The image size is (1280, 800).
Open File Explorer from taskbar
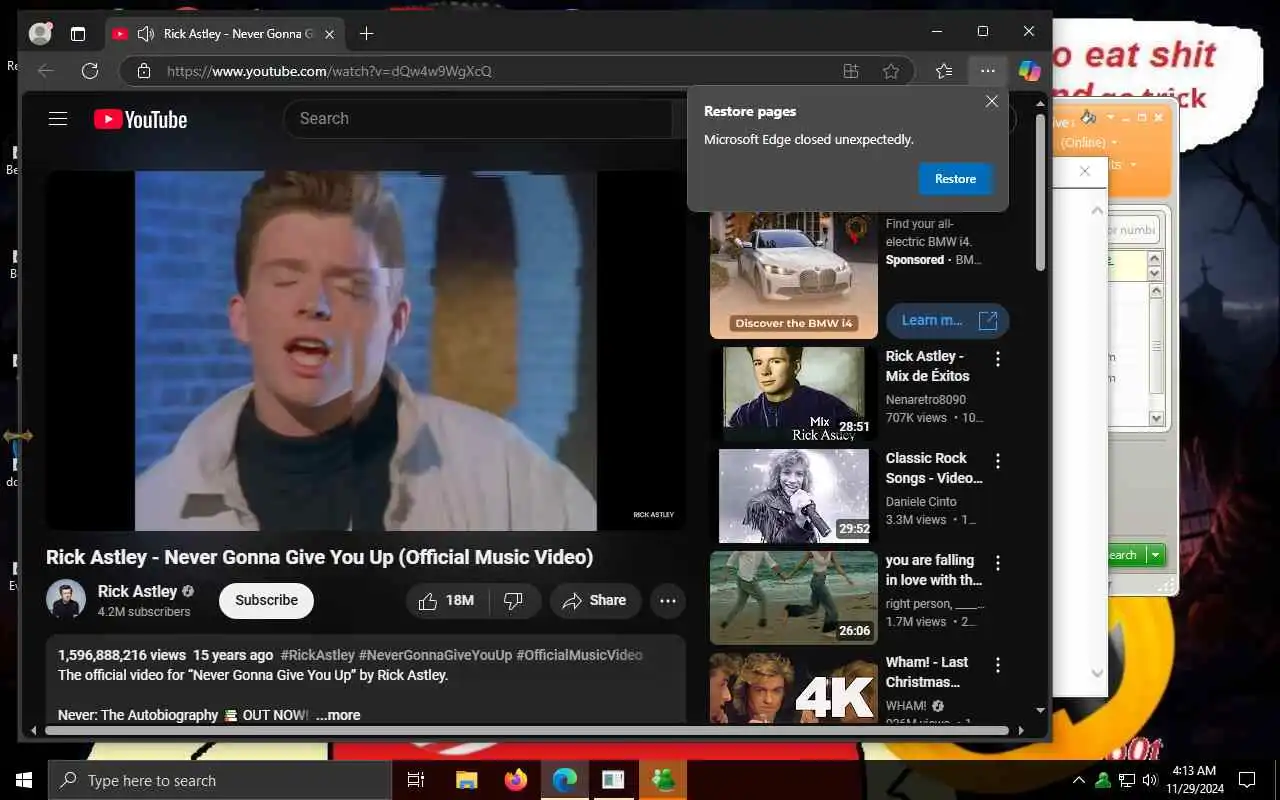pyautogui.click(x=466, y=780)
